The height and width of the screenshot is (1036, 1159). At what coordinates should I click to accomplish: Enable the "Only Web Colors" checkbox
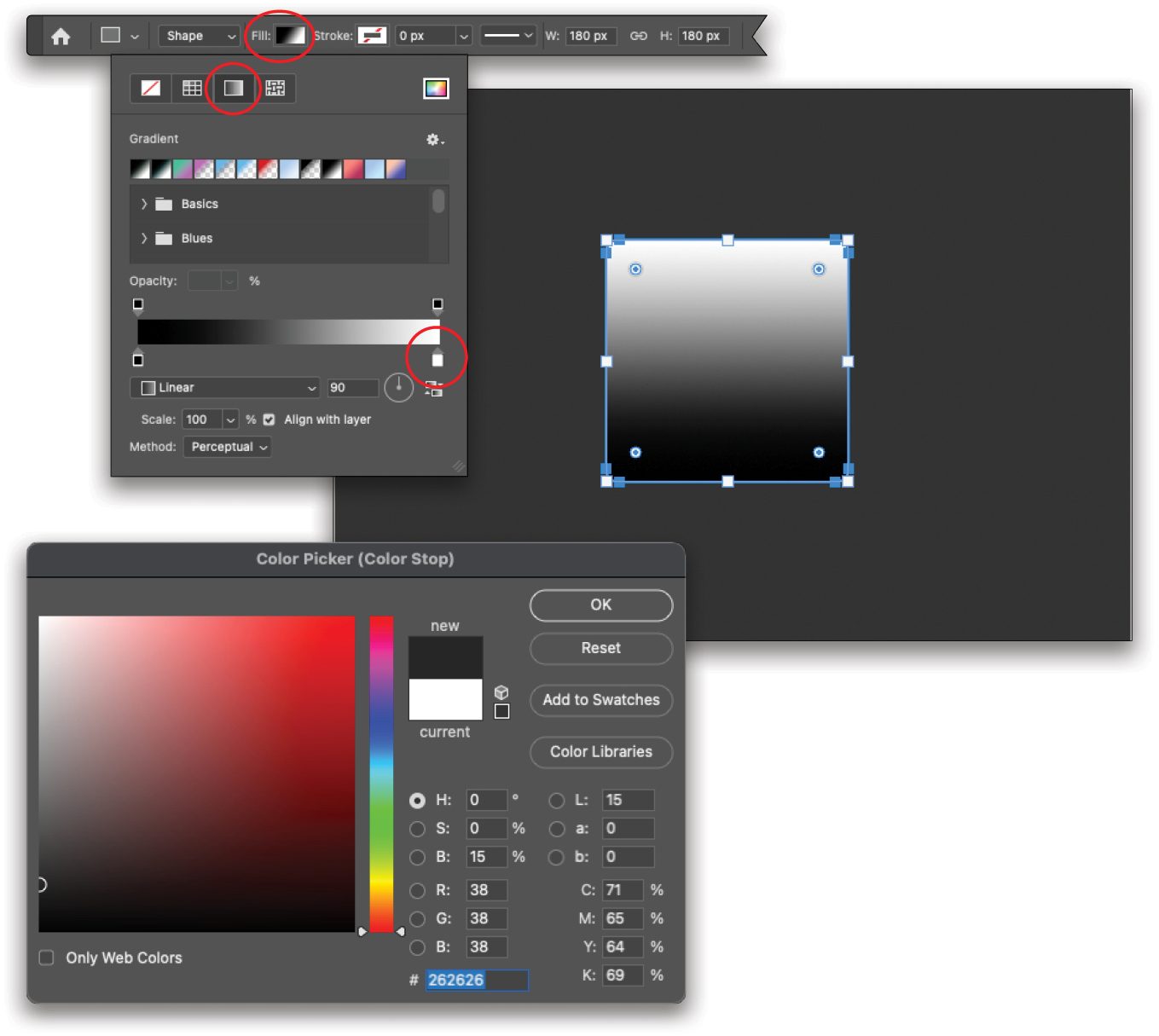tap(46, 958)
